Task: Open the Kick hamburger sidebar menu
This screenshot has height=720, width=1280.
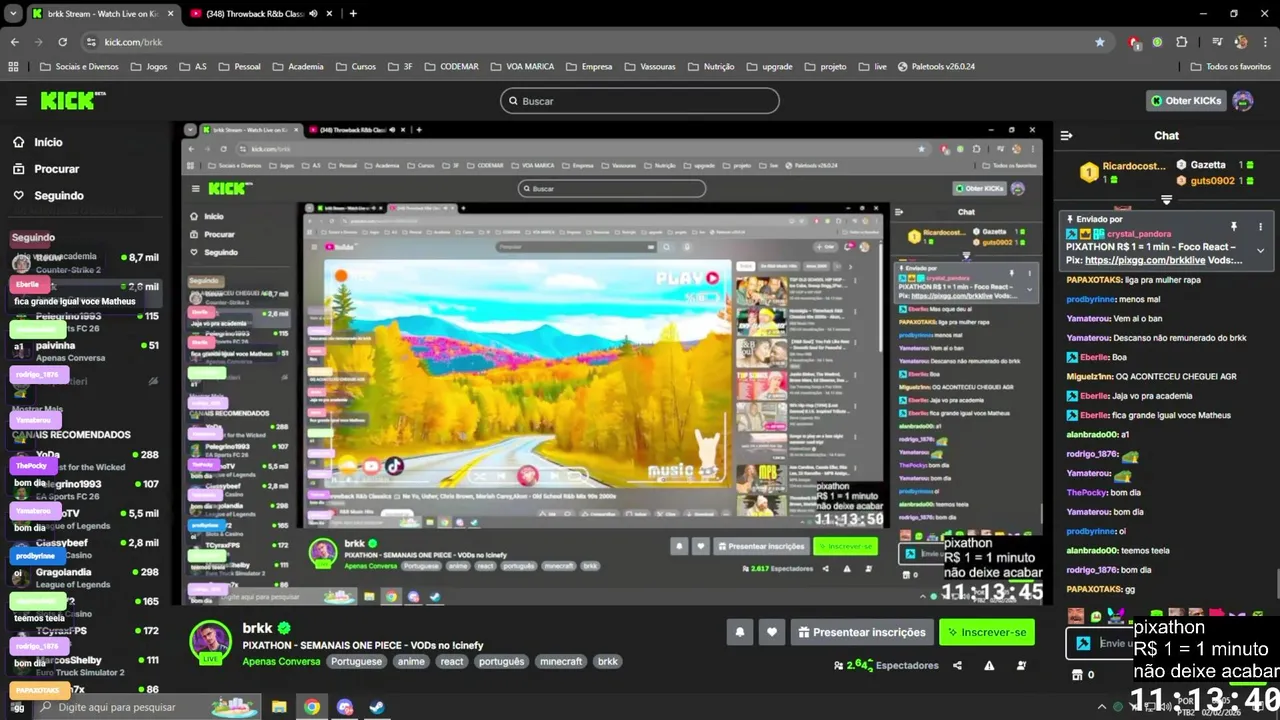Action: [x=21, y=101]
